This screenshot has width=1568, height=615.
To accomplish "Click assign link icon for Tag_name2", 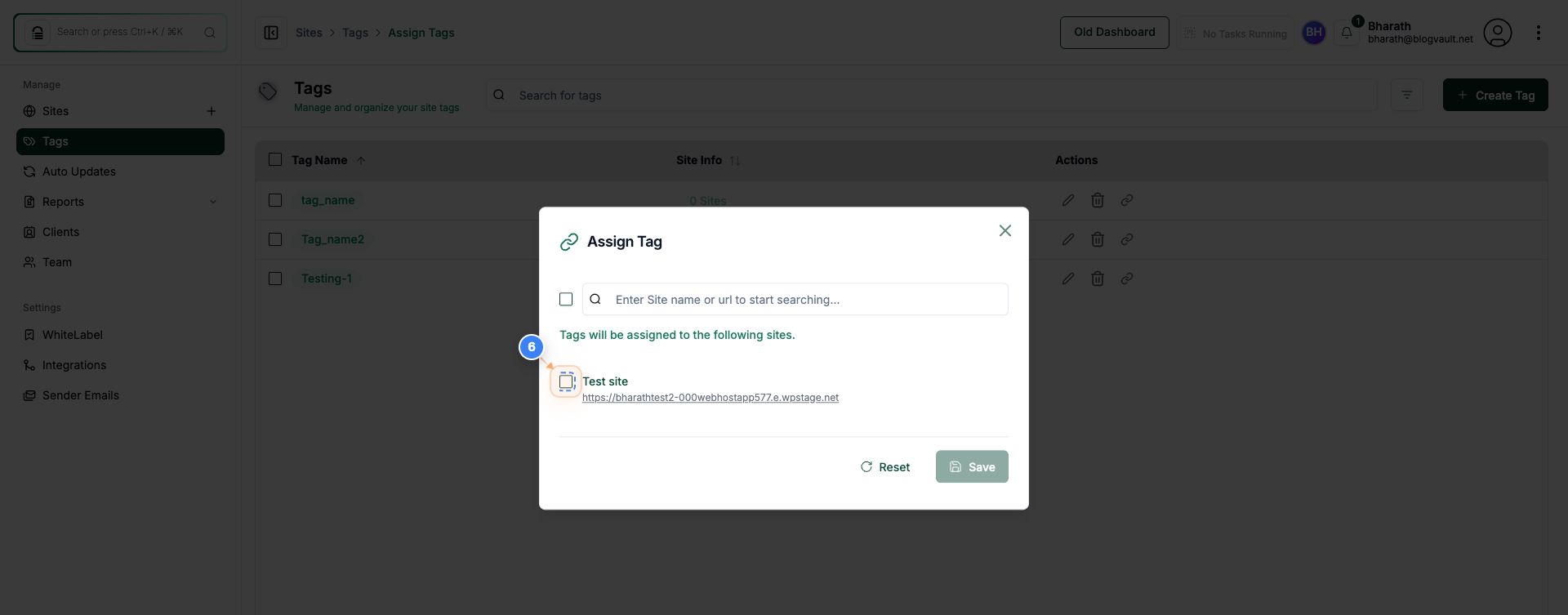I will pos(1127,239).
